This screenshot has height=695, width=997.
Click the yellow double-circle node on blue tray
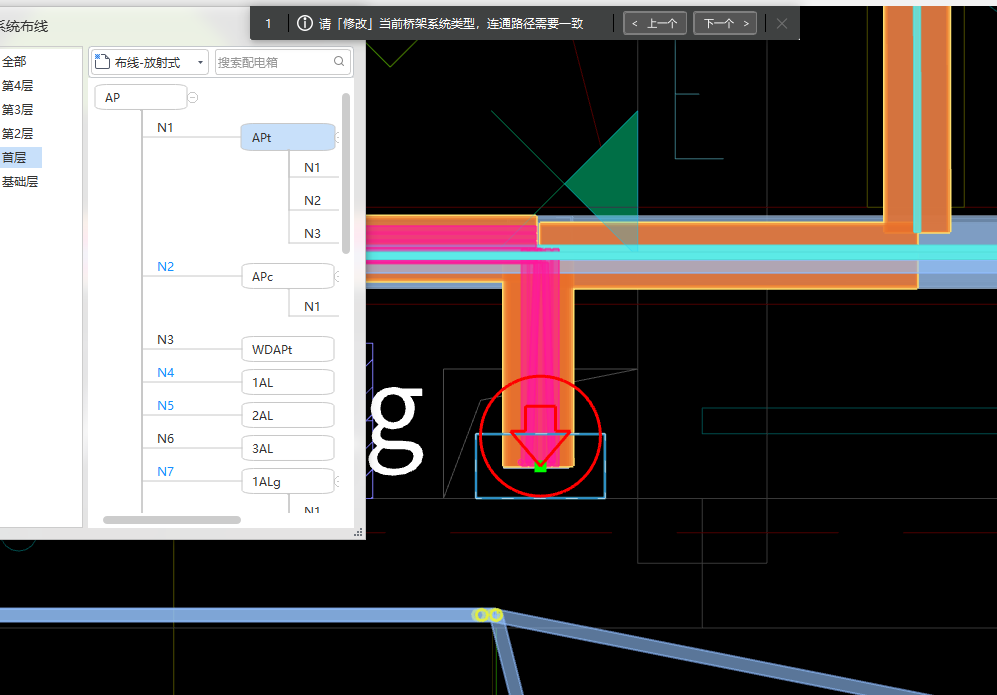pyautogui.click(x=488, y=615)
